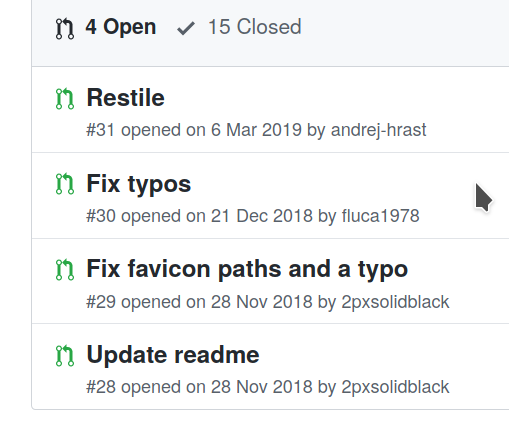The image size is (509, 429).
Task: Click the #29 opened on 28 Nov 2018 text
Action: click(x=199, y=302)
